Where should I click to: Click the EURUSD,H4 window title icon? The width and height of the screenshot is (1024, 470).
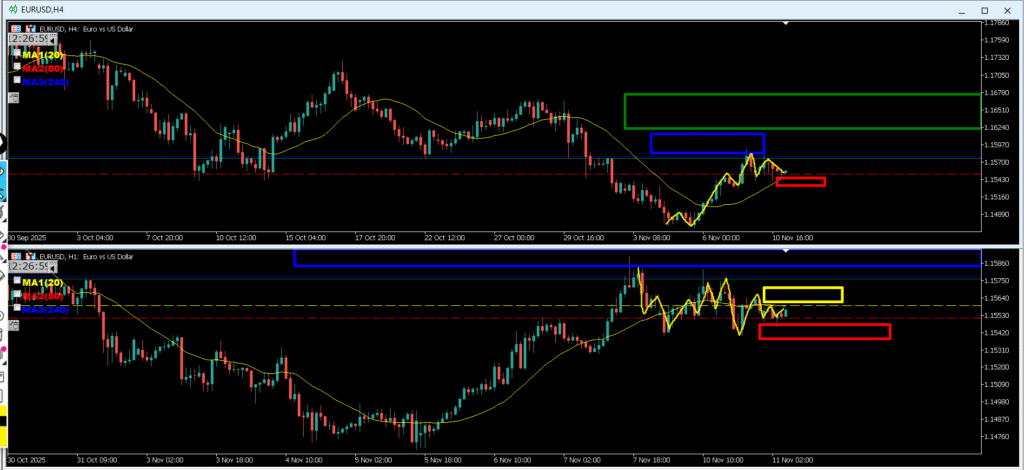point(10,9)
